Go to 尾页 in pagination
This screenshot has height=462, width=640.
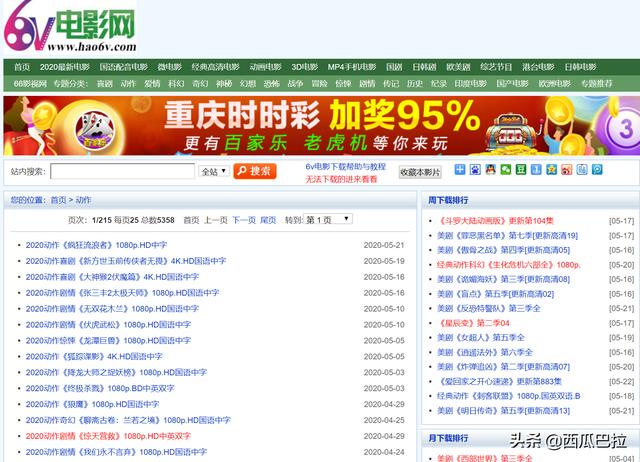tap(268, 220)
